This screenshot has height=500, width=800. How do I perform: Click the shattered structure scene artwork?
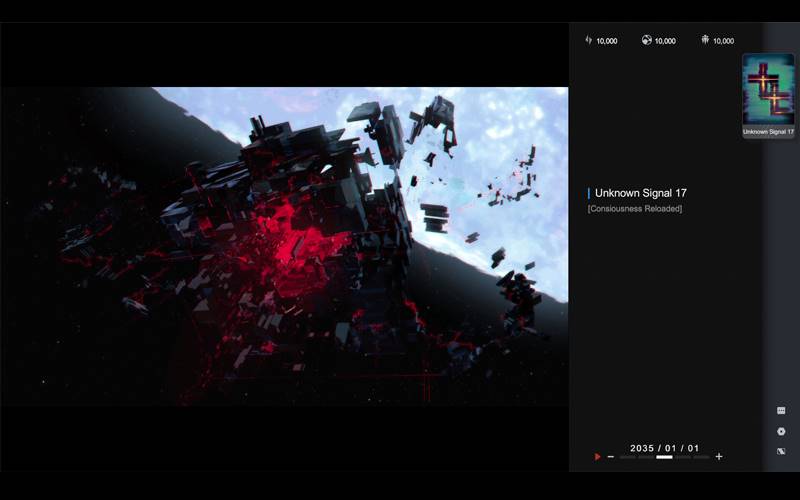coord(284,245)
